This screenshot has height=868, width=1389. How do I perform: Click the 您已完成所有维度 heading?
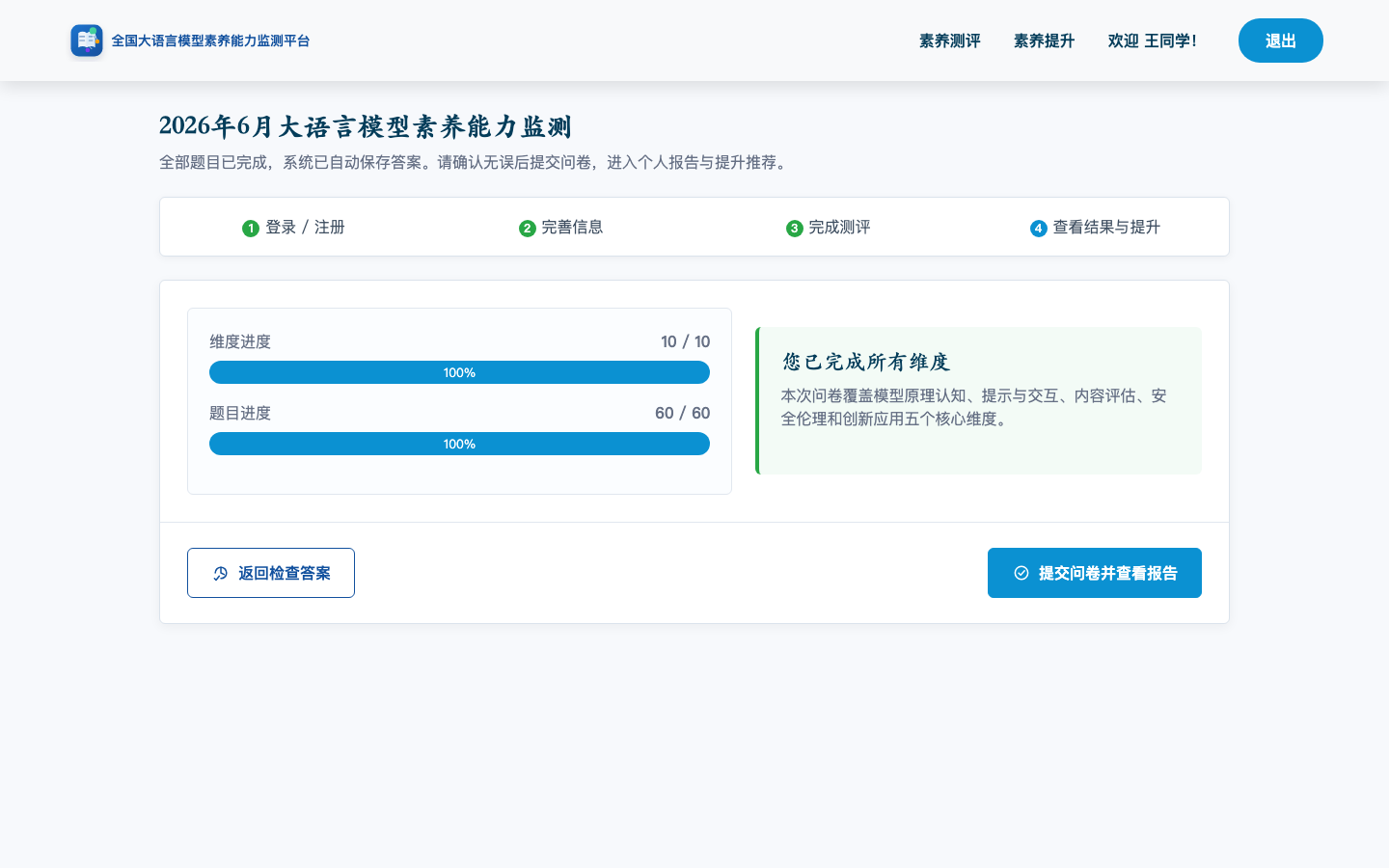pos(866,362)
